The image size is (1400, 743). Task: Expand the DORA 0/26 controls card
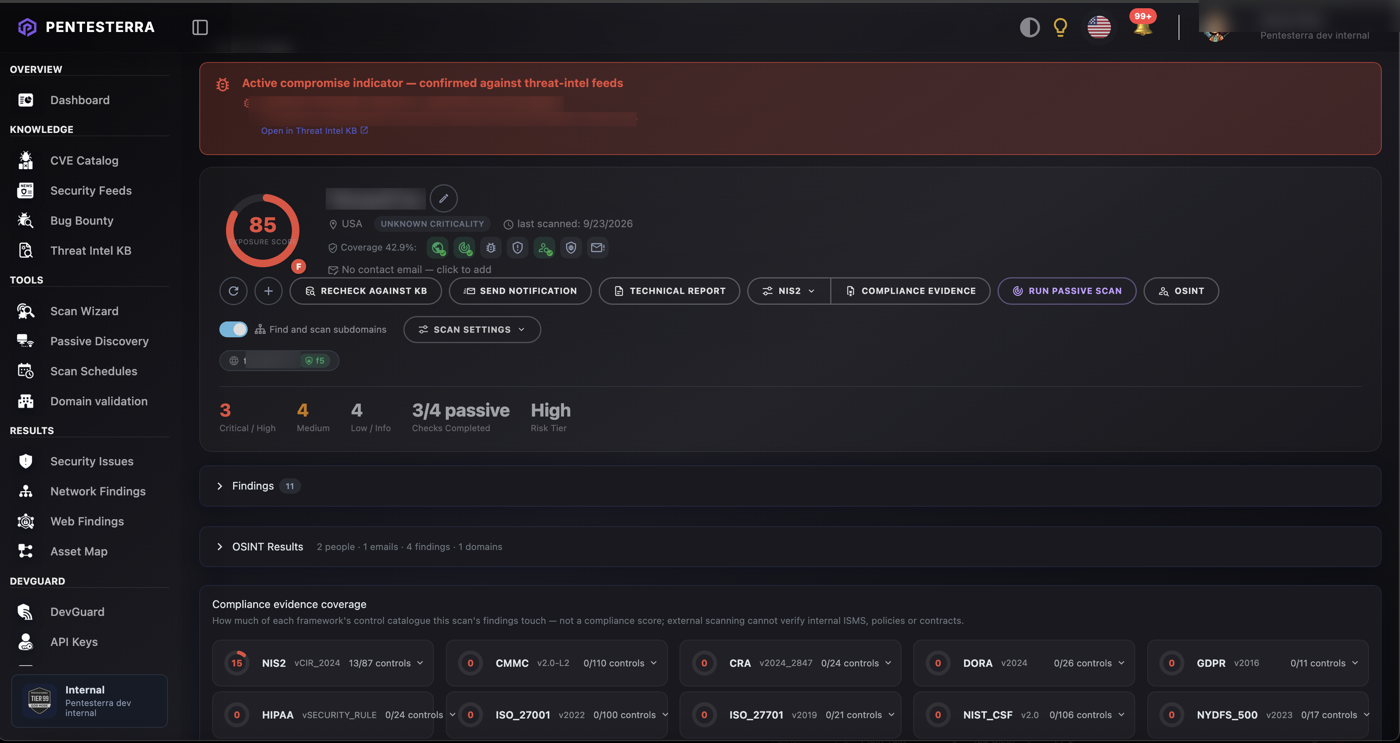pos(1024,663)
